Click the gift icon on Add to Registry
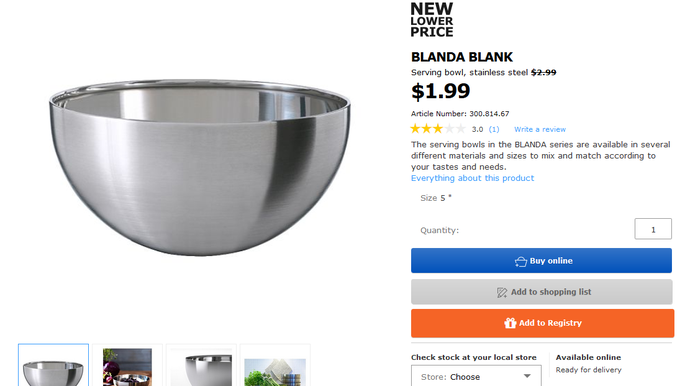The width and height of the screenshot is (685, 386). [510, 323]
